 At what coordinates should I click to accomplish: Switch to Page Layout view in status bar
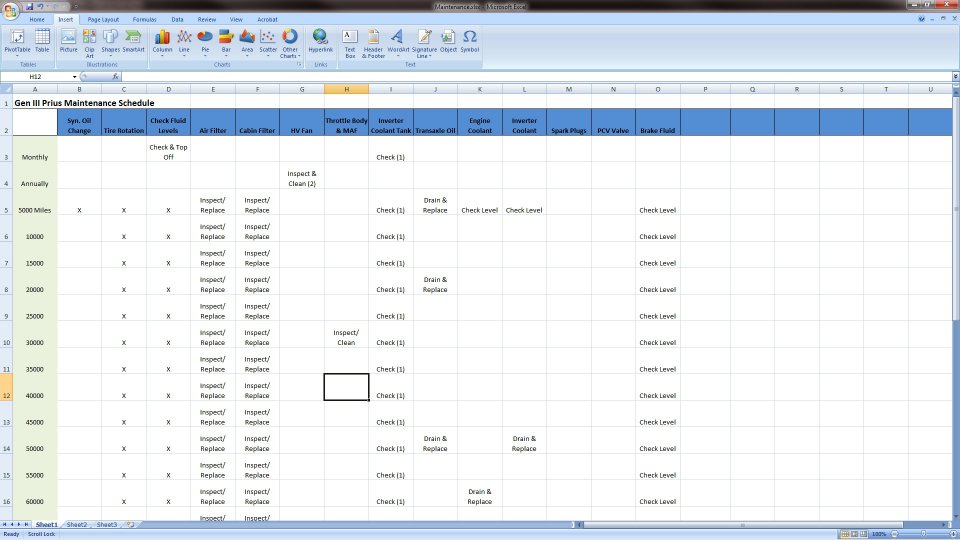[855, 534]
